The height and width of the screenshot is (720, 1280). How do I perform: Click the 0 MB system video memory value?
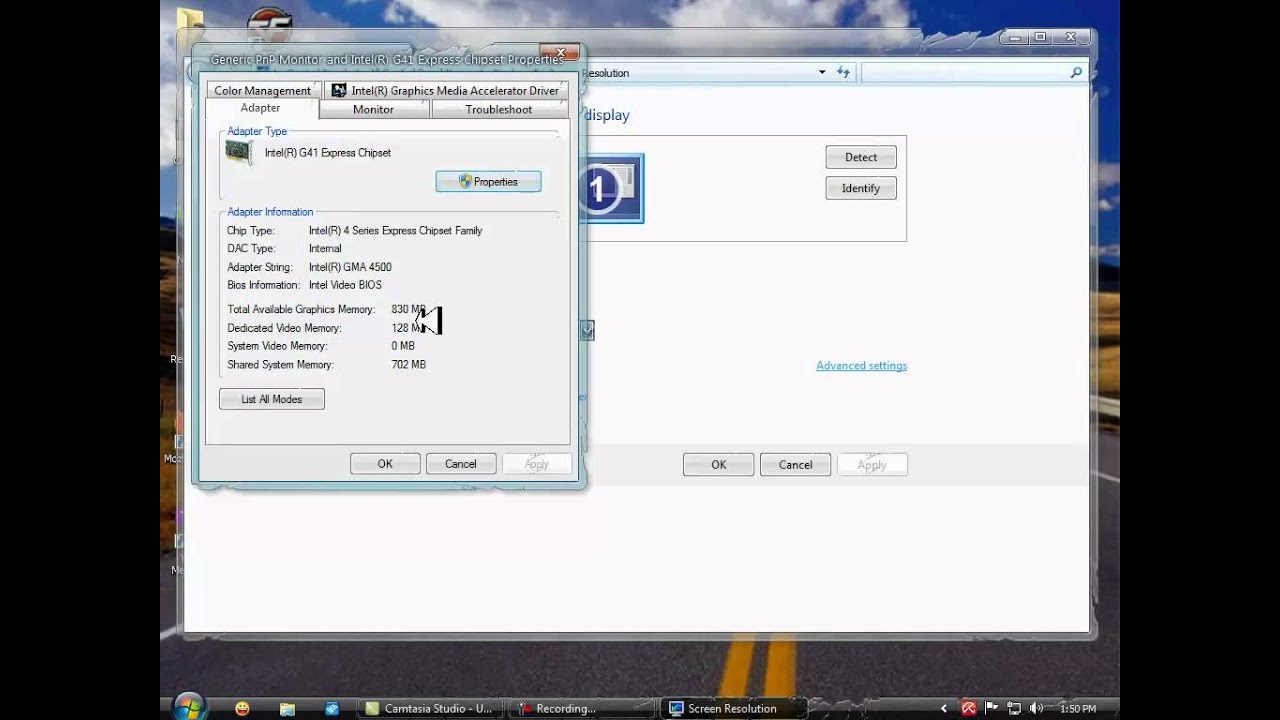(x=403, y=346)
